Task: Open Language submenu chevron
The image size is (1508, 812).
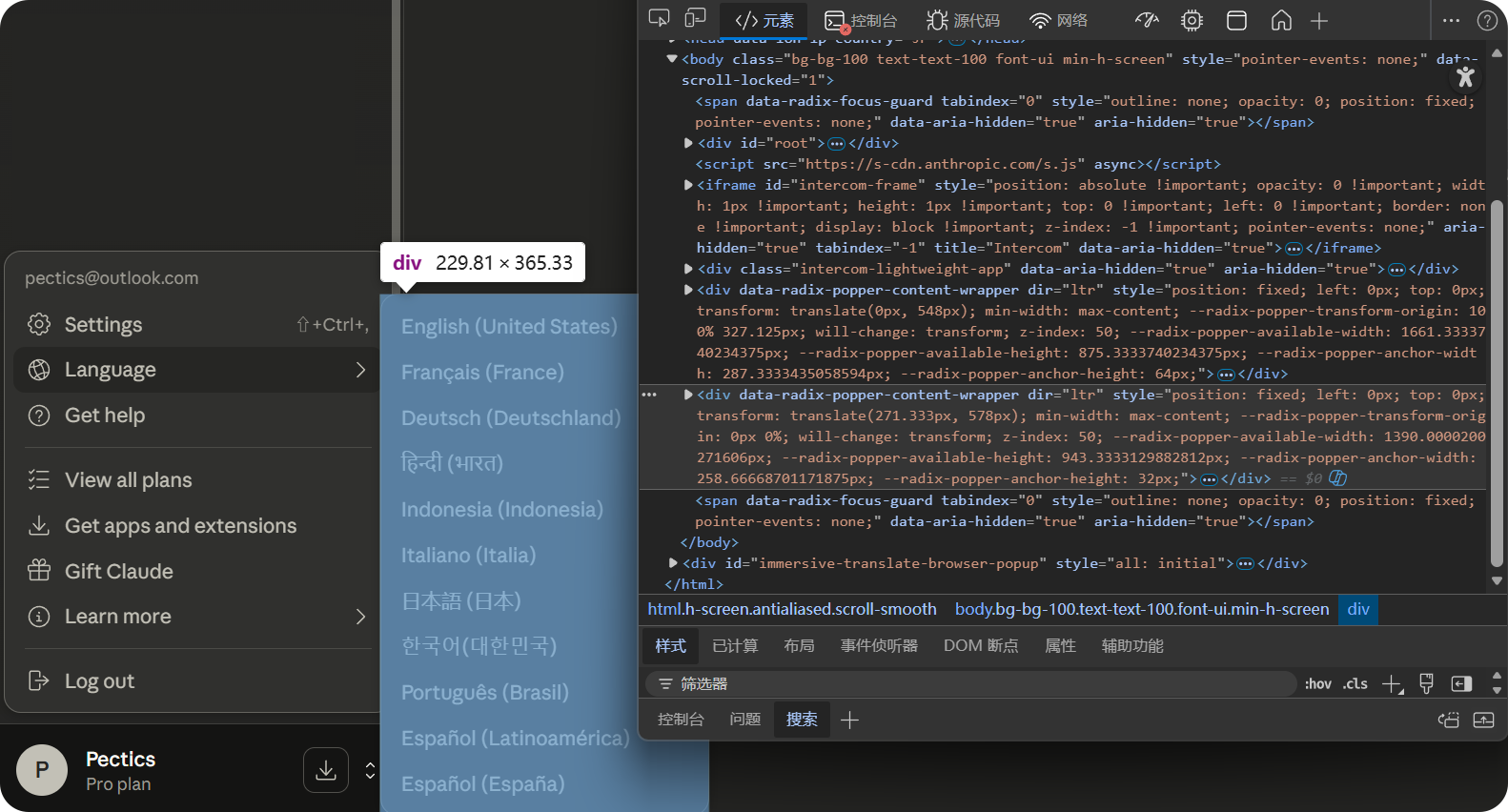Action: coord(361,370)
